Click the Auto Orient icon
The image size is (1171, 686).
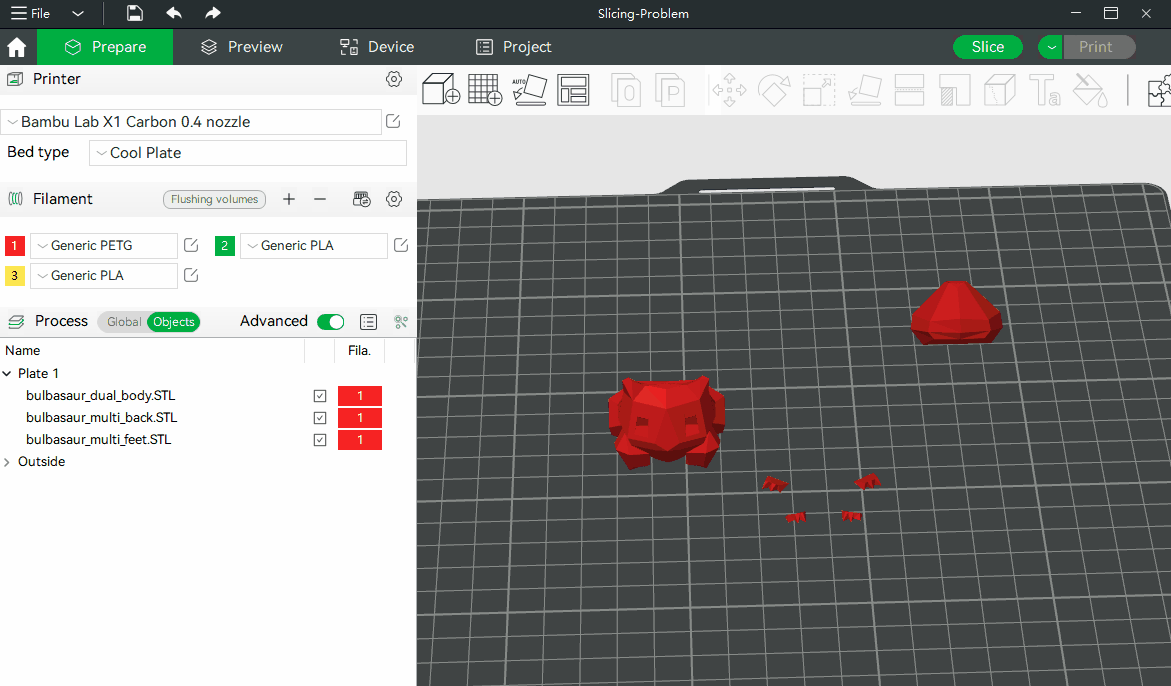[x=529, y=90]
